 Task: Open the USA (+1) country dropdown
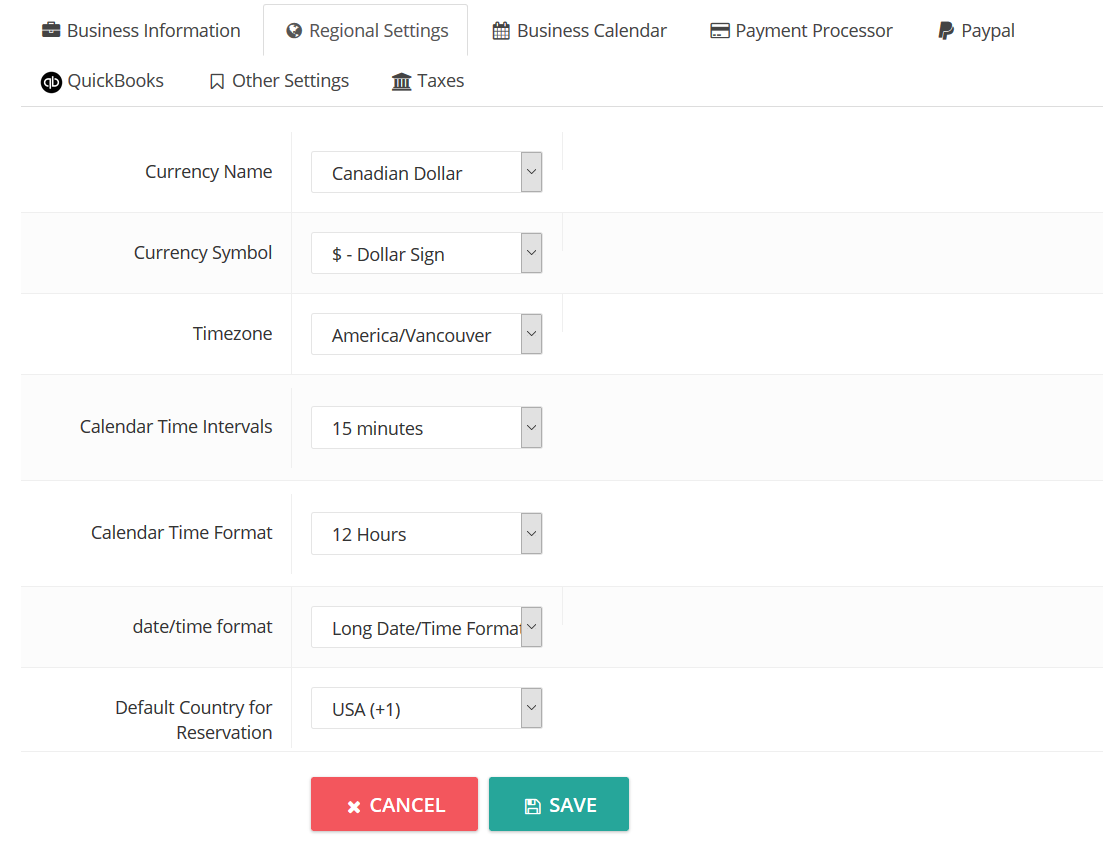click(426, 708)
